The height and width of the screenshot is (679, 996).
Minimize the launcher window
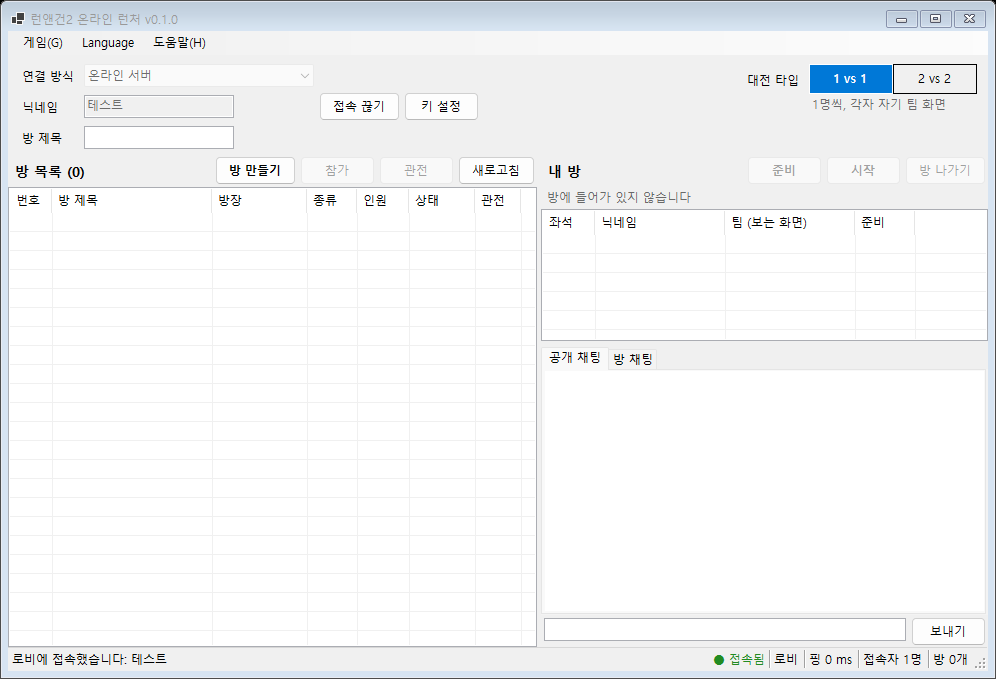(901, 19)
